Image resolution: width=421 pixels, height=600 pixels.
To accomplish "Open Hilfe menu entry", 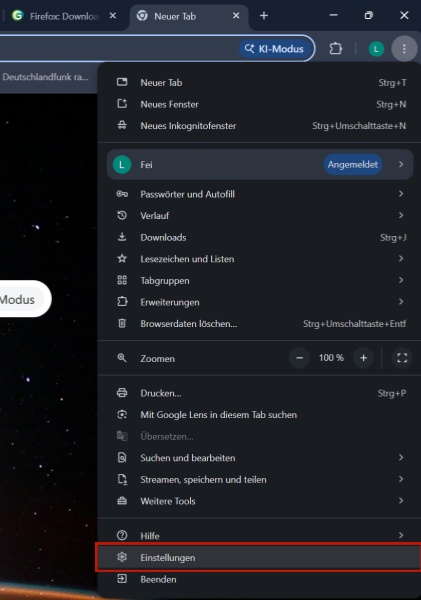I will (259, 536).
